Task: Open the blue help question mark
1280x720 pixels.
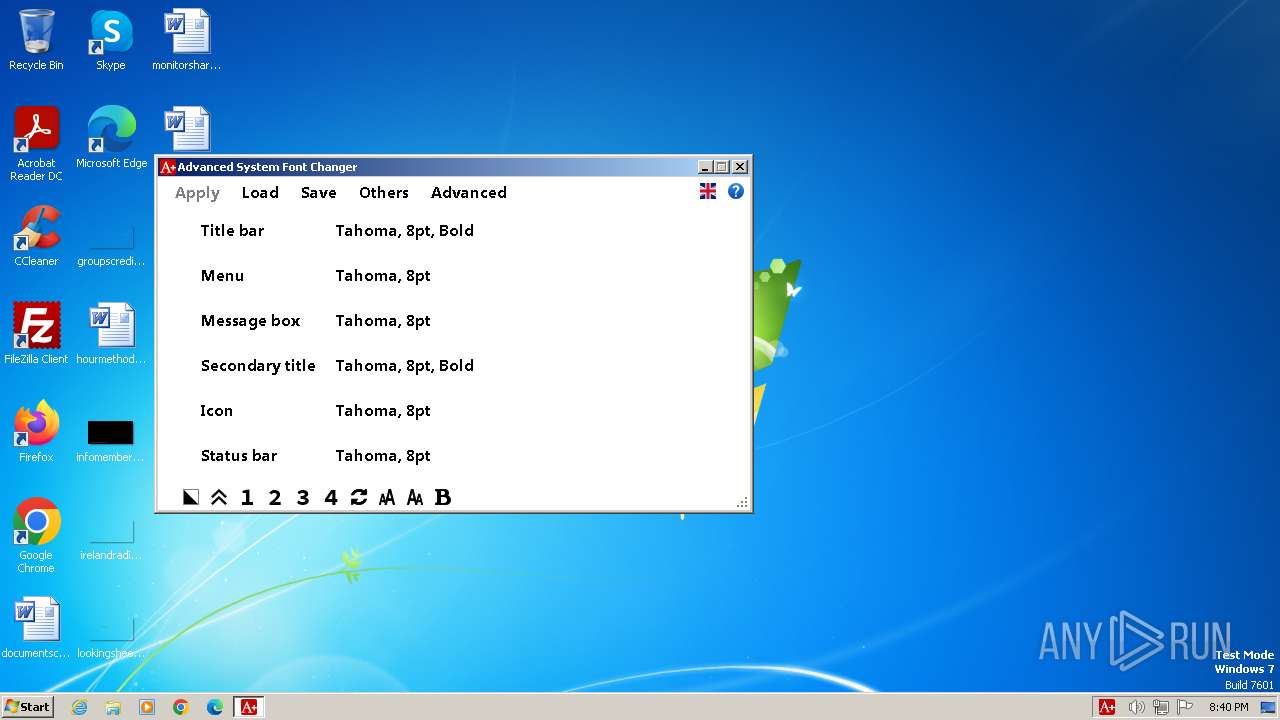Action: point(736,191)
